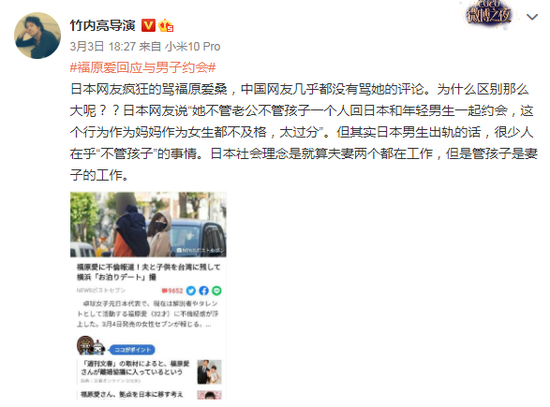550x407 pixels.
Task: Open hashtag #福原爱回应与男子约会#
Action: click(x=143, y=67)
